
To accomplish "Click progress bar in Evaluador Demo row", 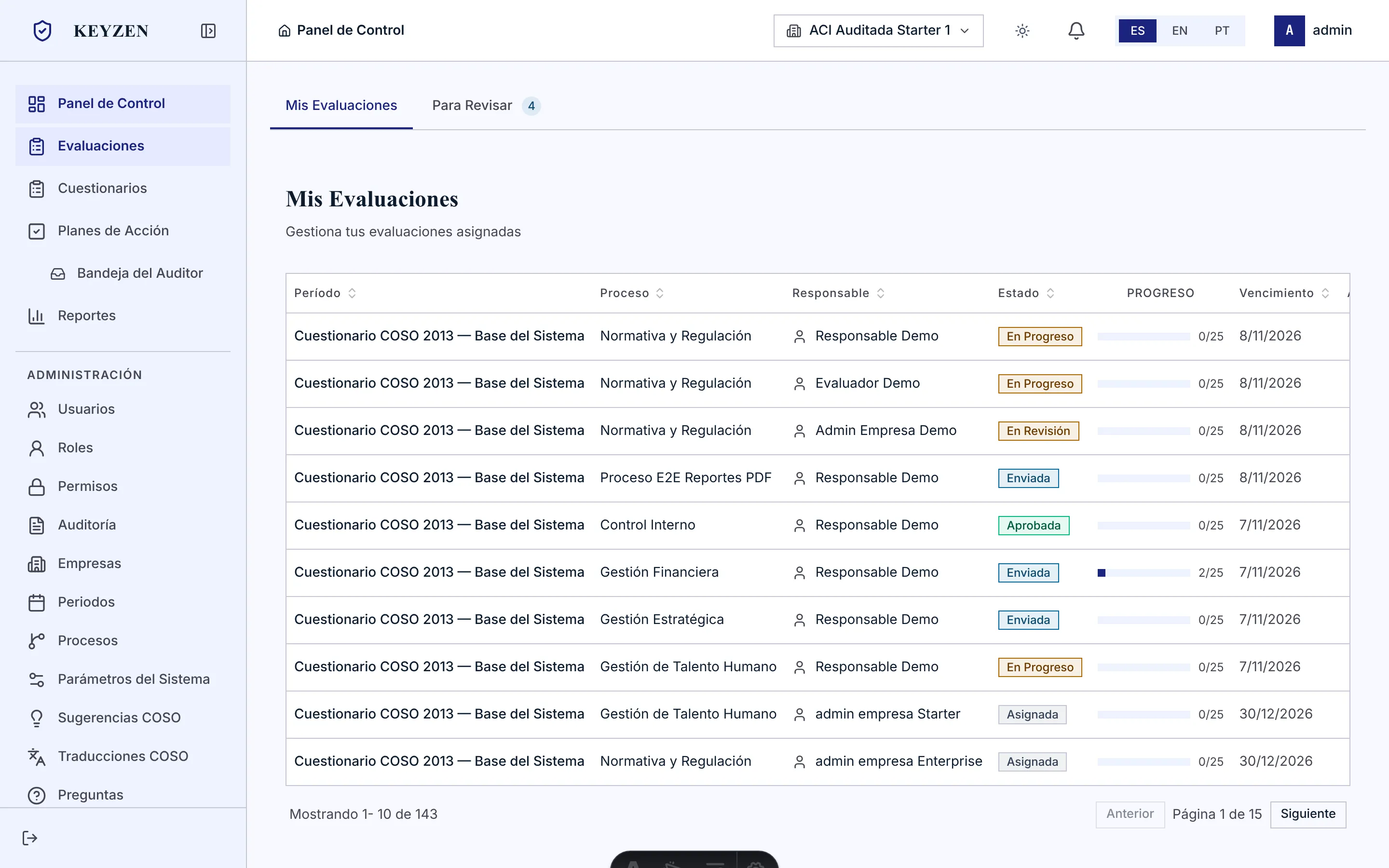I will [1144, 384].
